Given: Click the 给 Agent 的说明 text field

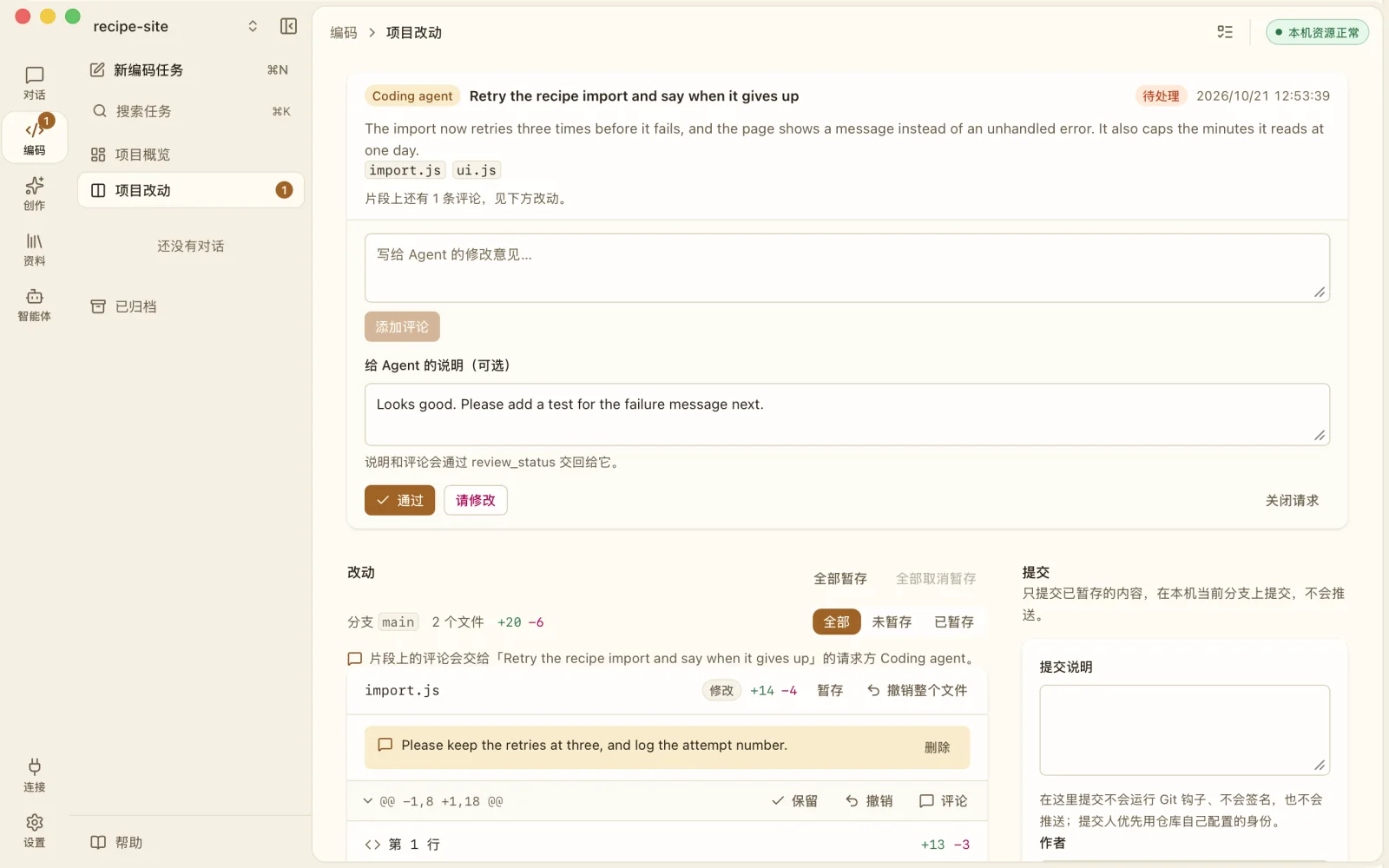Looking at the screenshot, I should pyautogui.click(x=847, y=415).
